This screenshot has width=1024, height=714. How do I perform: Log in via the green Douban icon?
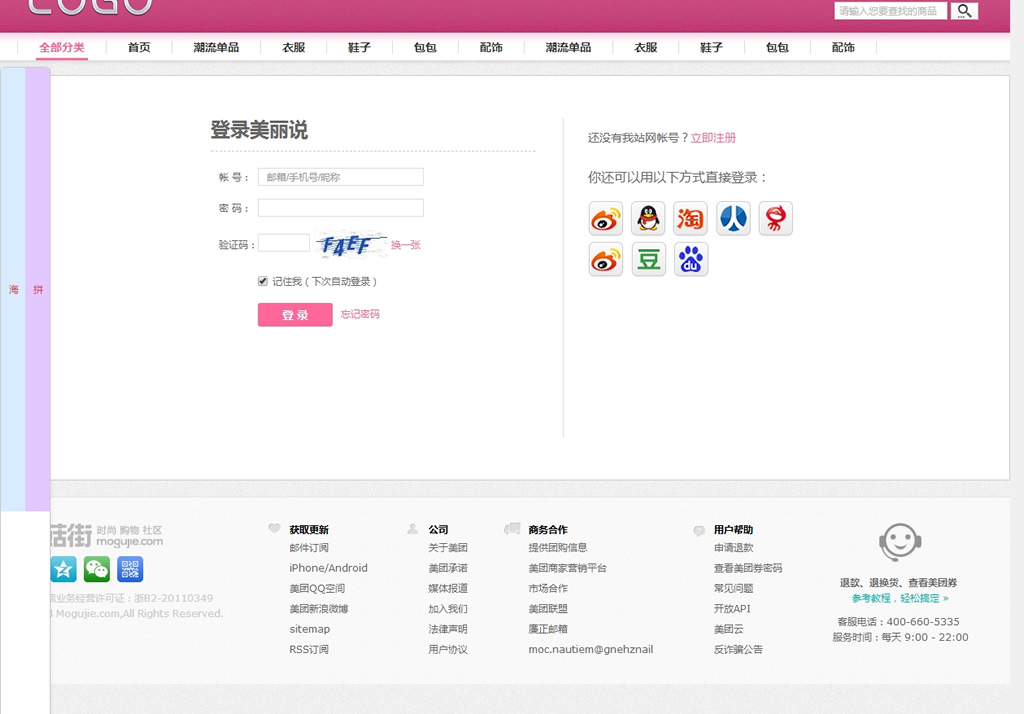click(648, 260)
